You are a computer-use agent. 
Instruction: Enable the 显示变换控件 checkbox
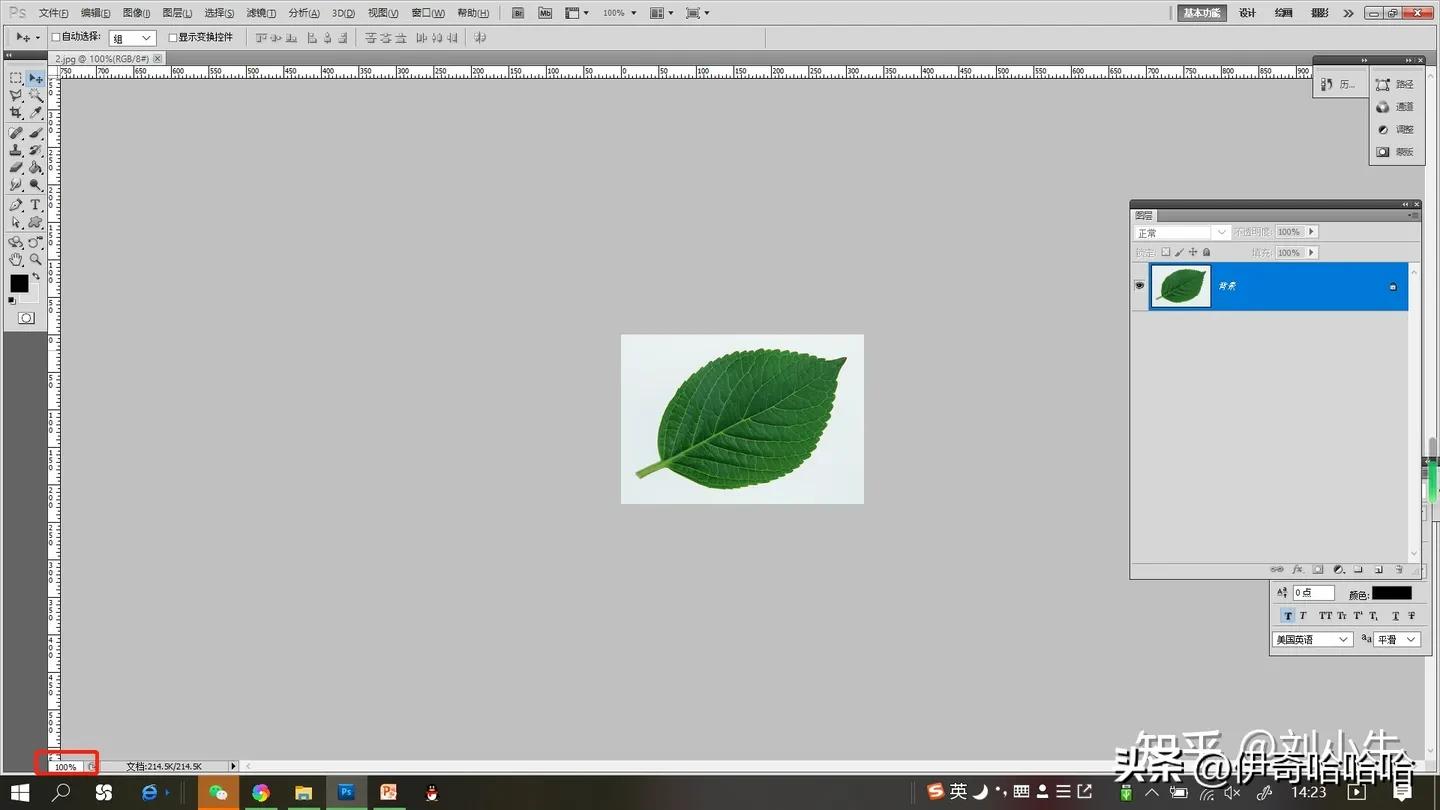click(x=172, y=36)
